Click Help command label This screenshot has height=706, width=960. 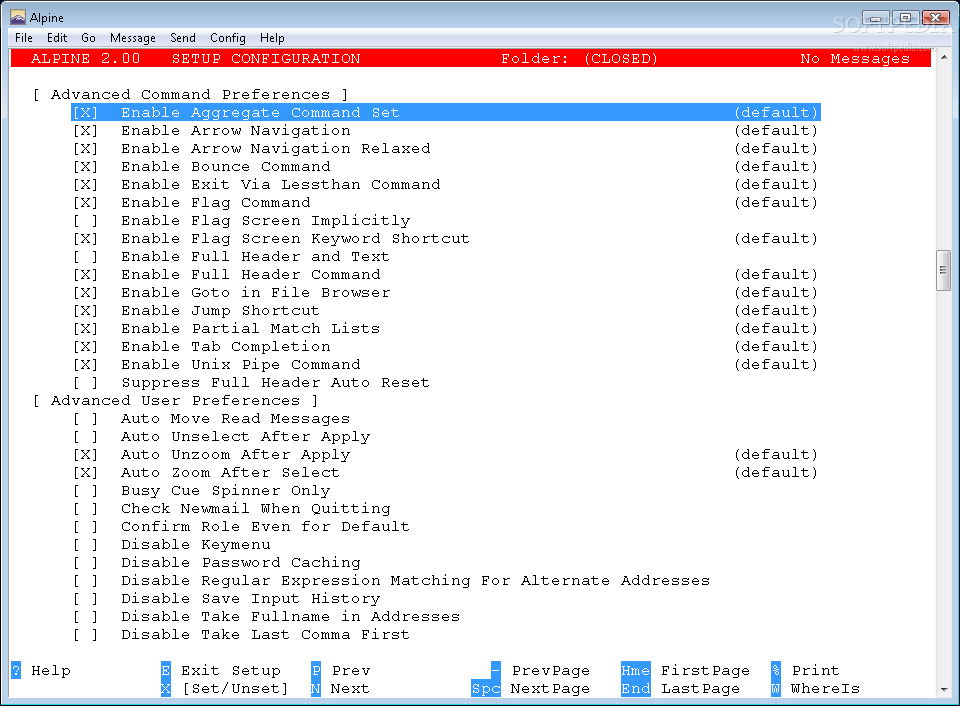click(51, 670)
